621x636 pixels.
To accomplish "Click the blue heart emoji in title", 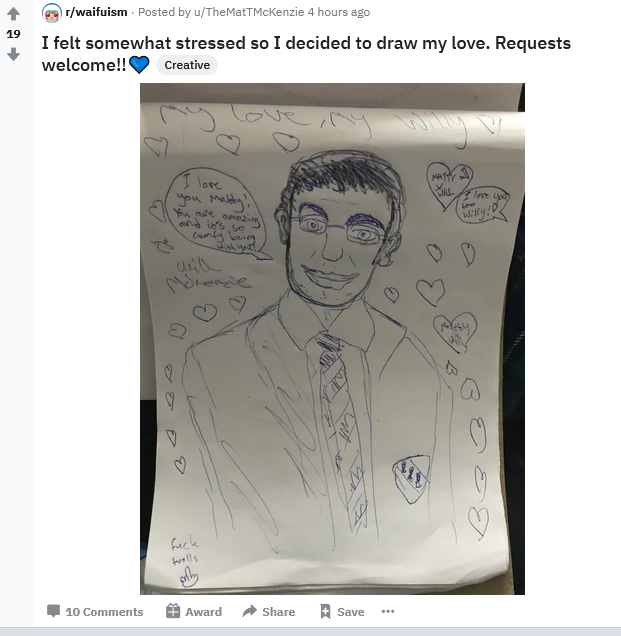I will coord(139,65).
